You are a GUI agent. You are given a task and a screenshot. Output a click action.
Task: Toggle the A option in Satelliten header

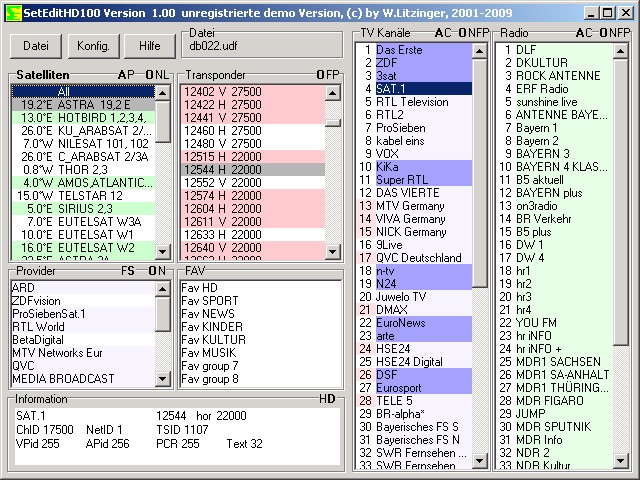(123, 75)
